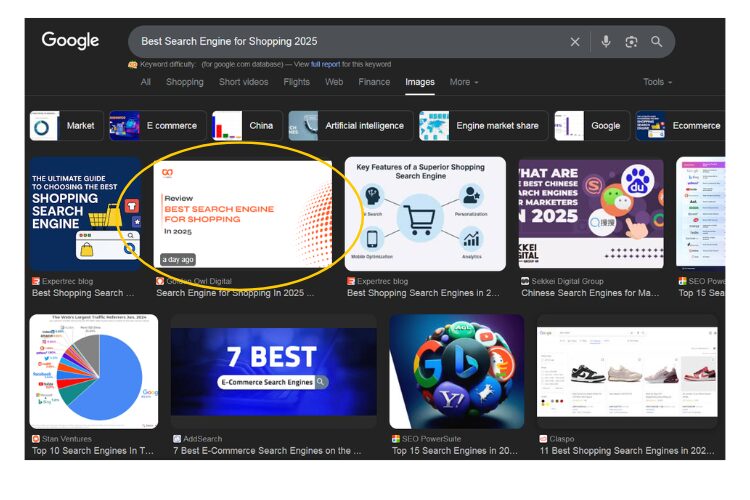Clear the search box with the X icon
Viewport: 750px width, 500px height.
[575, 42]
